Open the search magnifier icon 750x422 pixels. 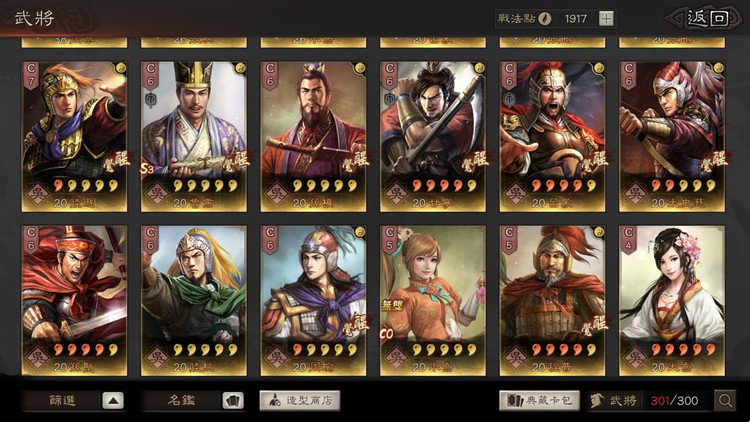click(725, 400)
